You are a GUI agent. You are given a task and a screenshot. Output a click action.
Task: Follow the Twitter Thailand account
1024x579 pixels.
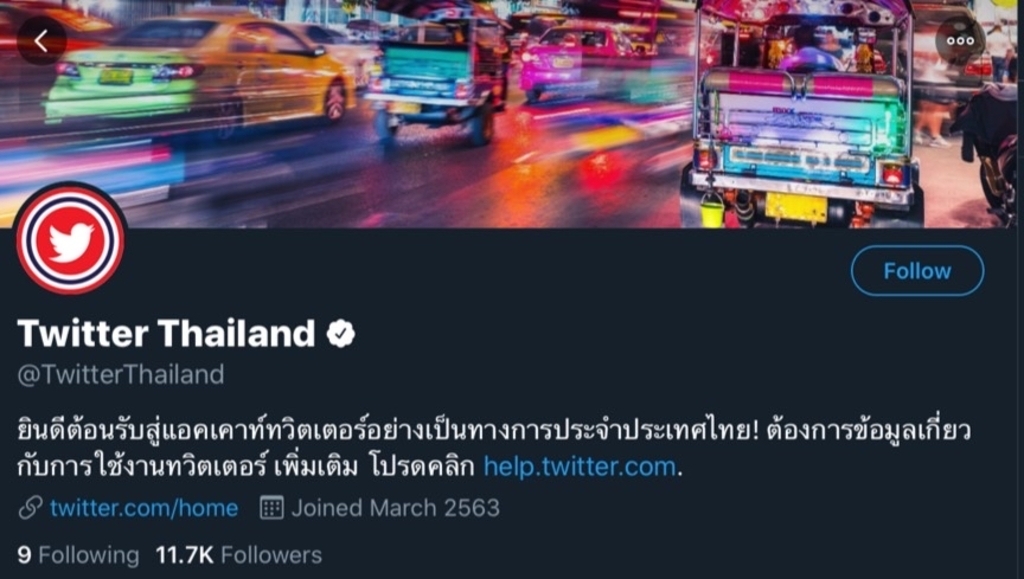click(x=917, y=271)
